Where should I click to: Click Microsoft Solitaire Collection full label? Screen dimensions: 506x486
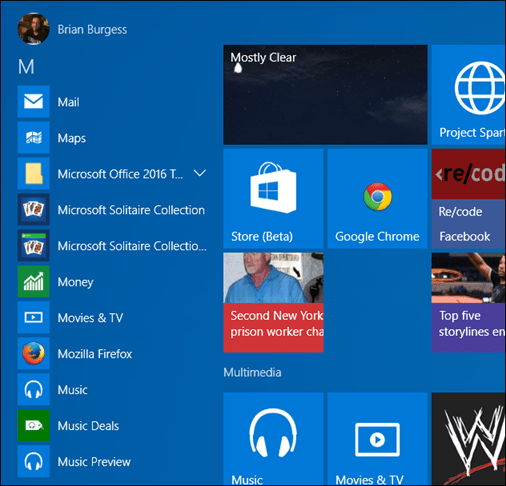[x=131, y=210]
